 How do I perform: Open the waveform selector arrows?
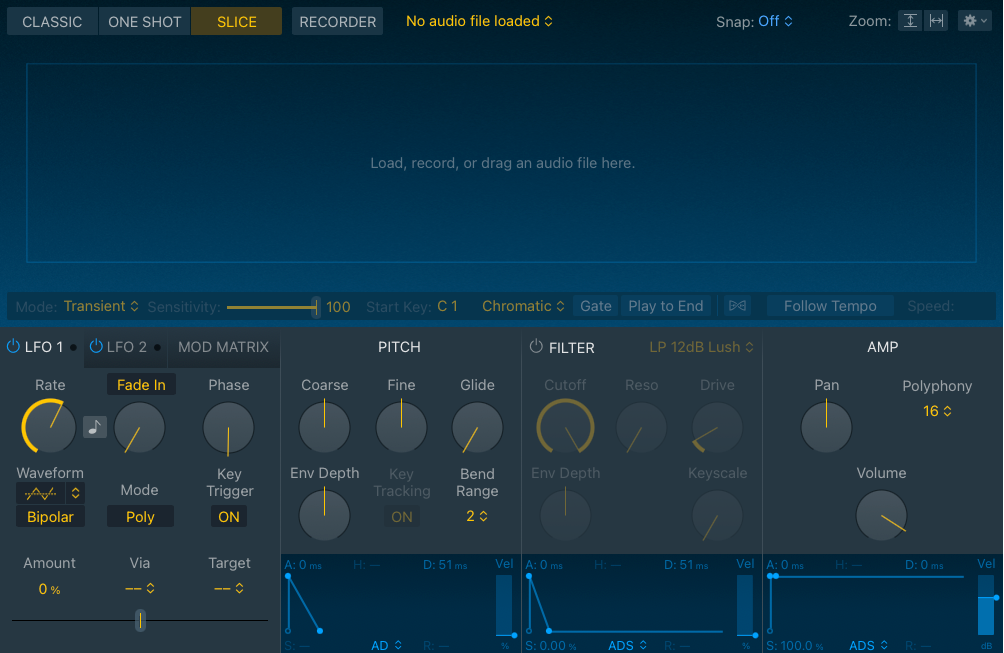pyautogui.click(x=76, y=493)
